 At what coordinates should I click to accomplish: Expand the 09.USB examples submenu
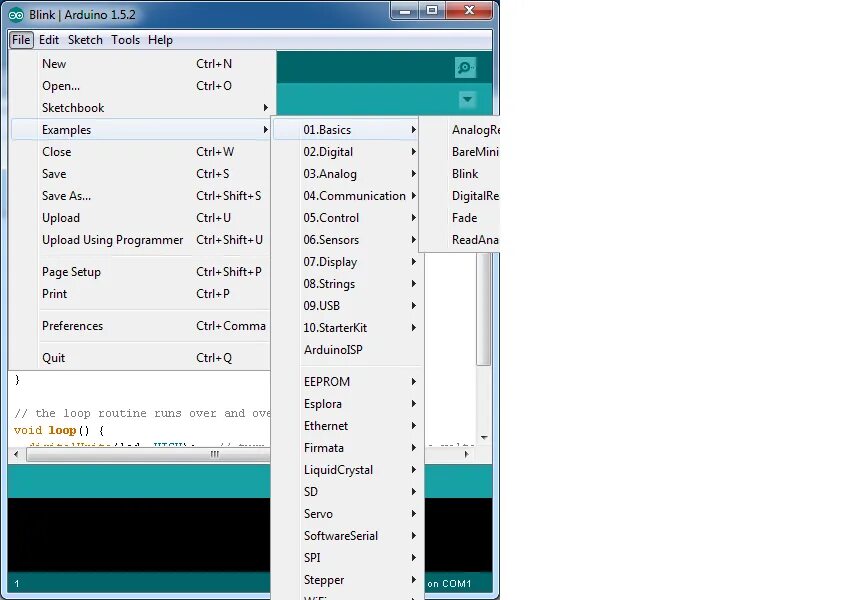pyautogui.click(x=347, y=306)
